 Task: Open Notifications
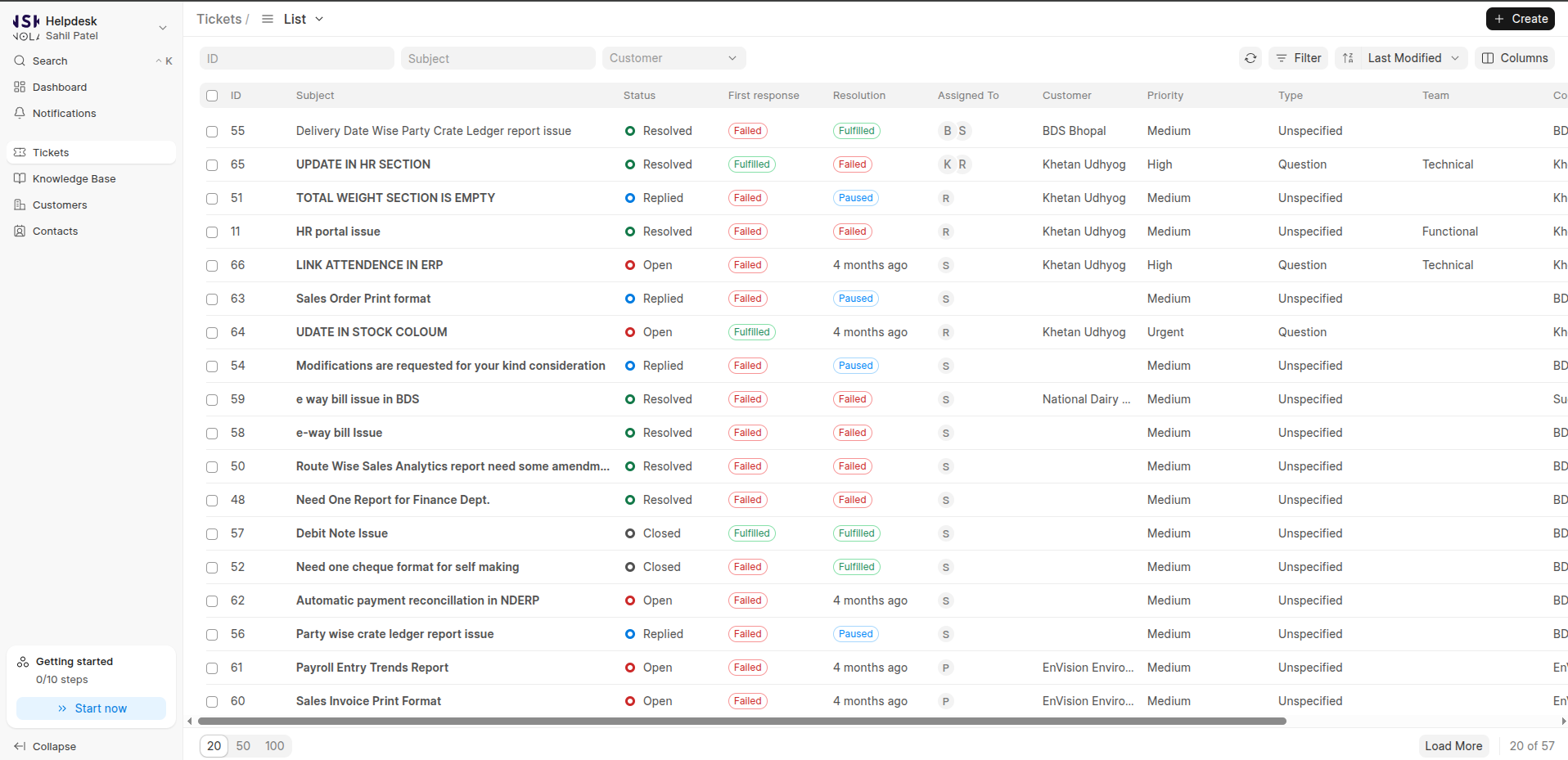click(x=64, y=113)
